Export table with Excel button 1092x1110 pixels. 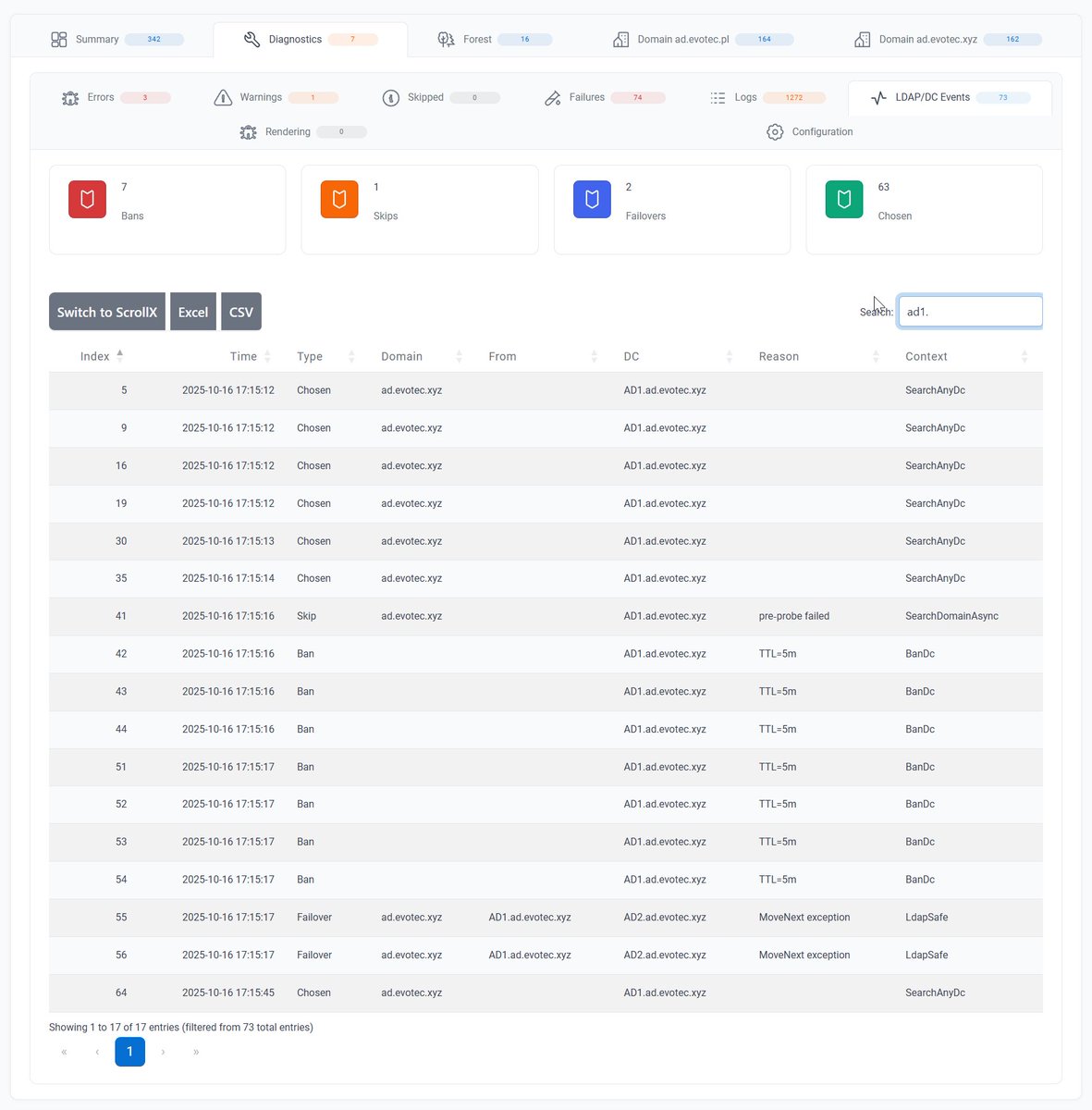pyautogui.click(x=193, y=312)
